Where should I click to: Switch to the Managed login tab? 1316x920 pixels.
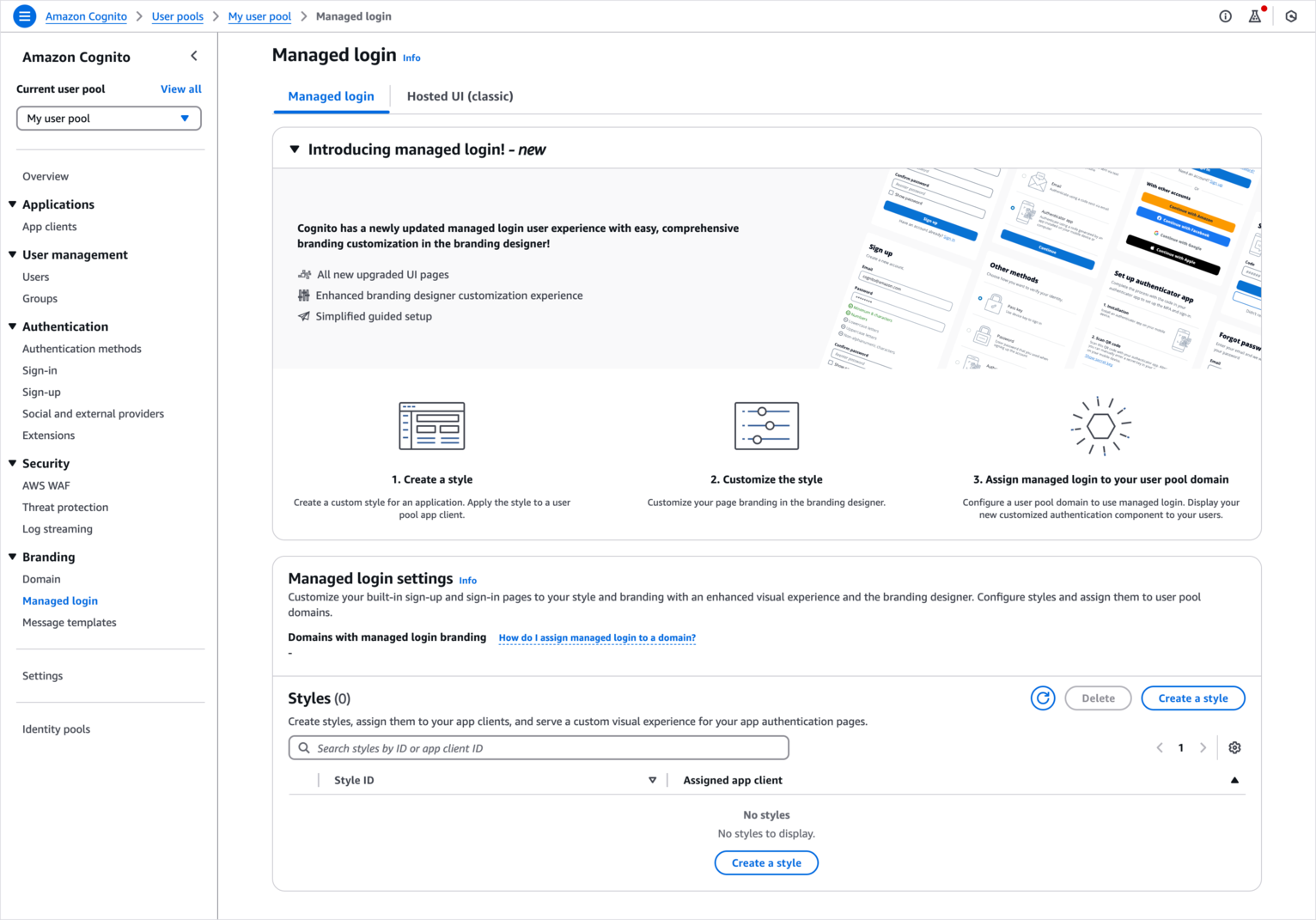[x=332, y=96]
